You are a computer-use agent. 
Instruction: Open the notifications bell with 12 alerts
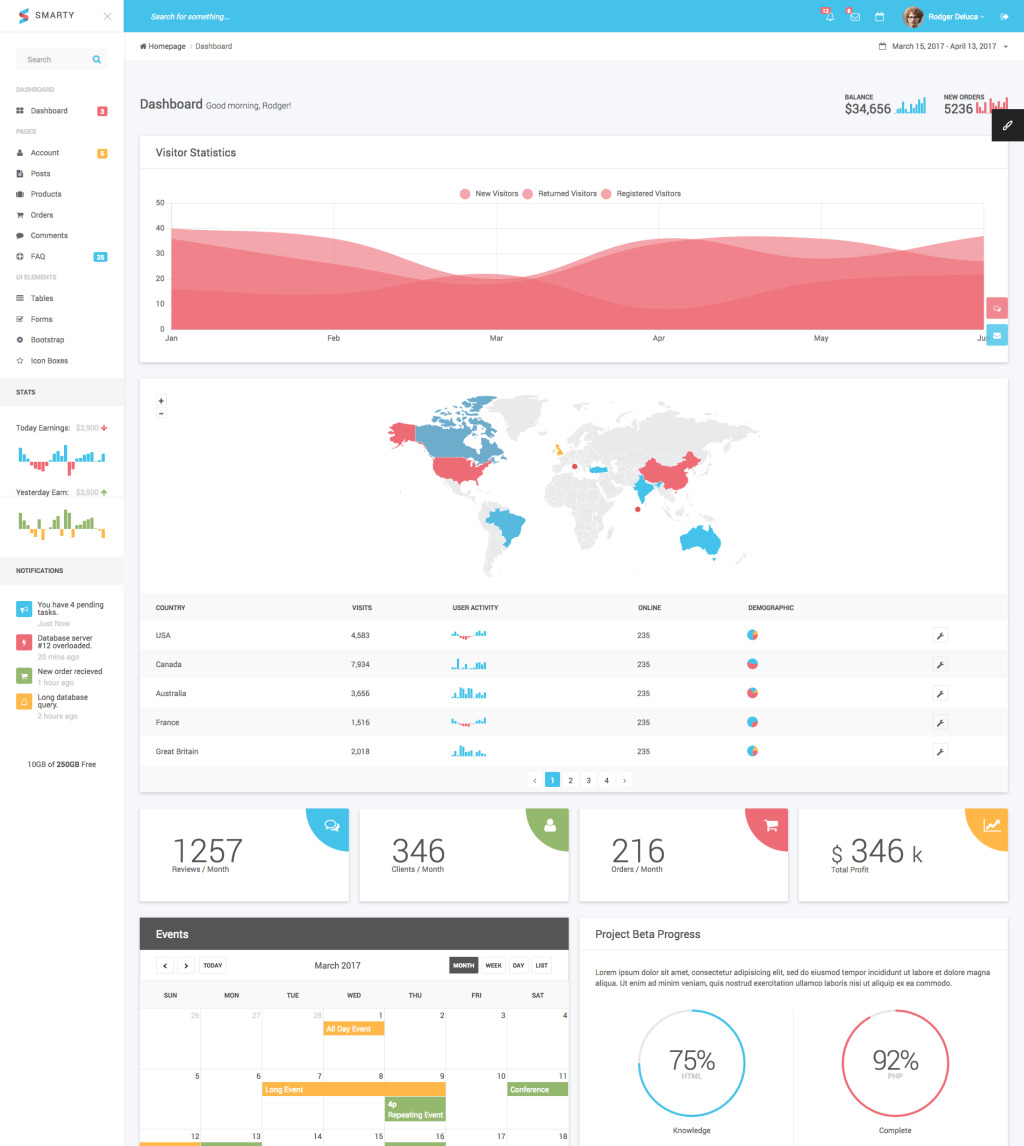tap(830, 16)
